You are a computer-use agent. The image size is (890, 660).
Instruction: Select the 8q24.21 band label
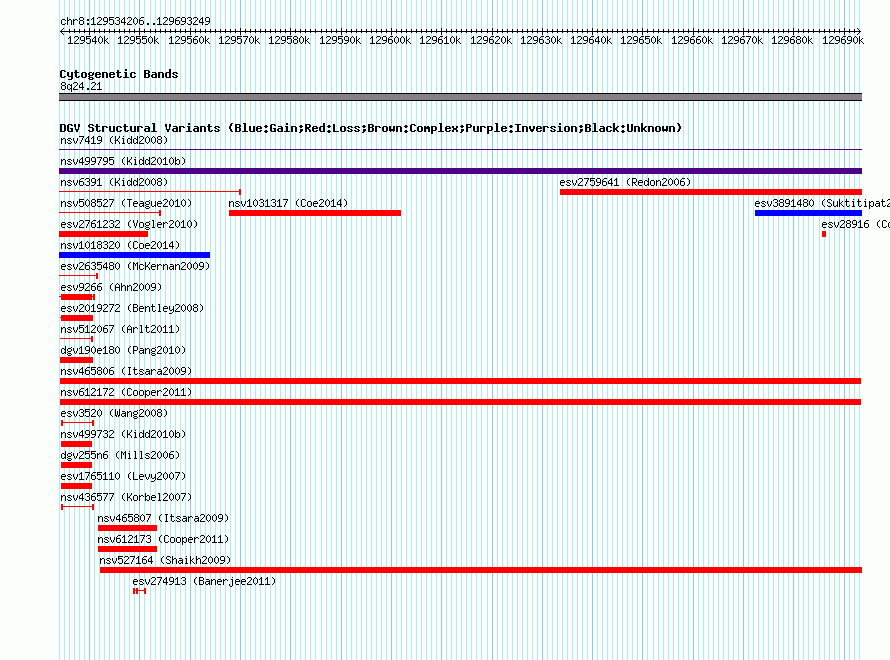click(x=81, y=86)
